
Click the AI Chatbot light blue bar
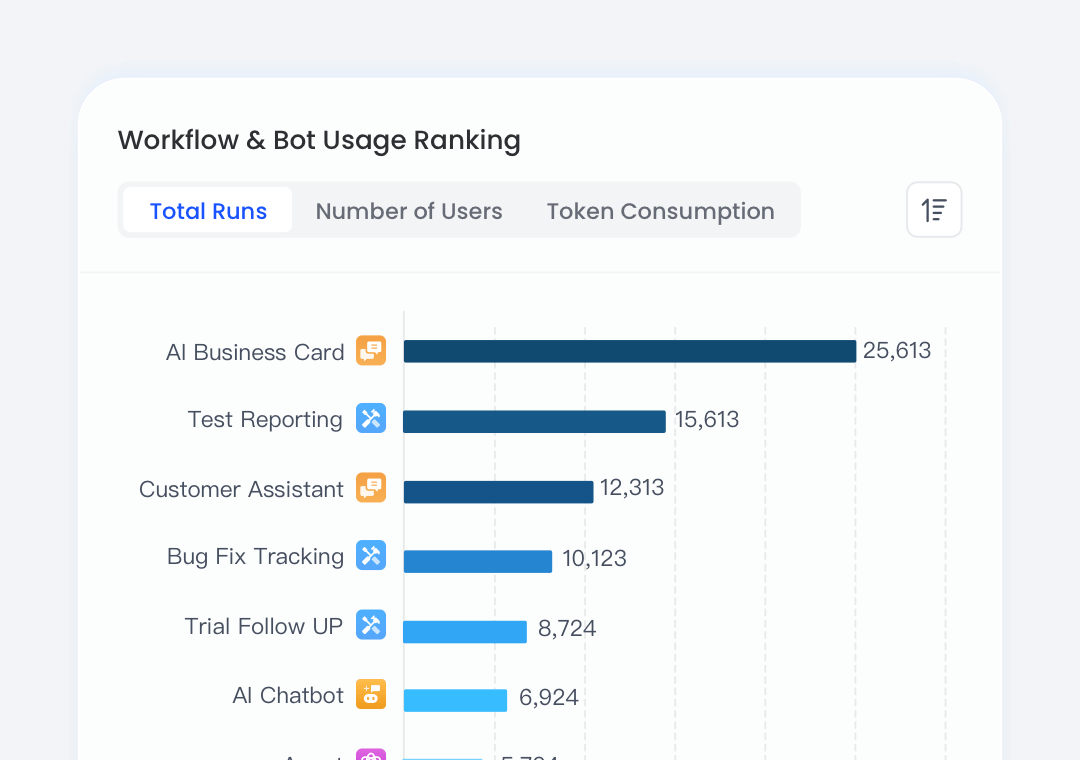click(x=455, y=700)
